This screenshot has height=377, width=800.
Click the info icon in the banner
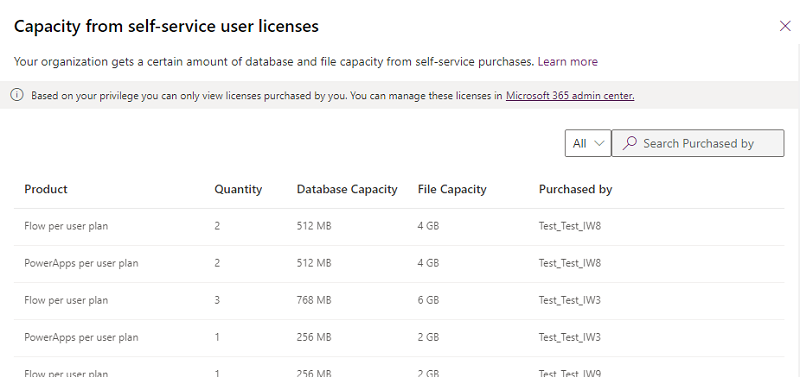click(17, 95)
